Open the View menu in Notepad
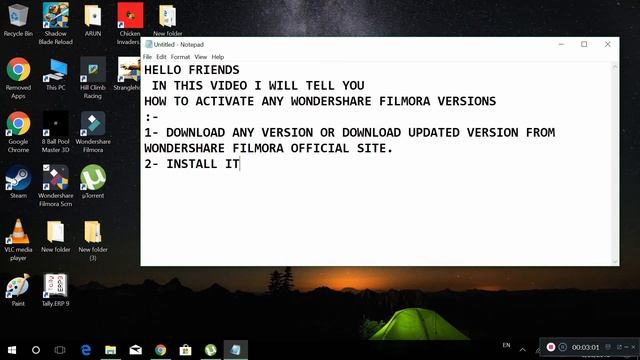The width and height of the screenshot is (640, 360). (x=200, y=57)
